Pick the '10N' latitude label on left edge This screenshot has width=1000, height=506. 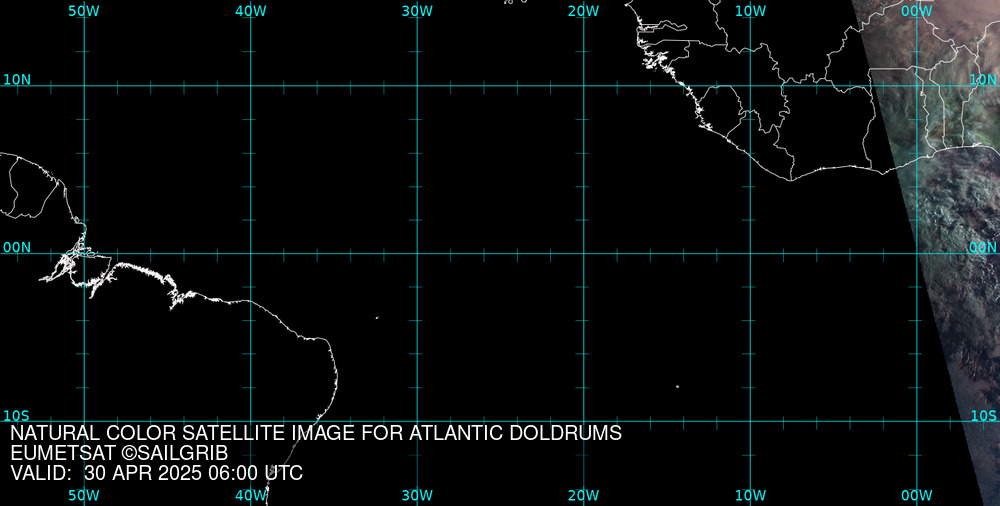(x=17, y=80)
